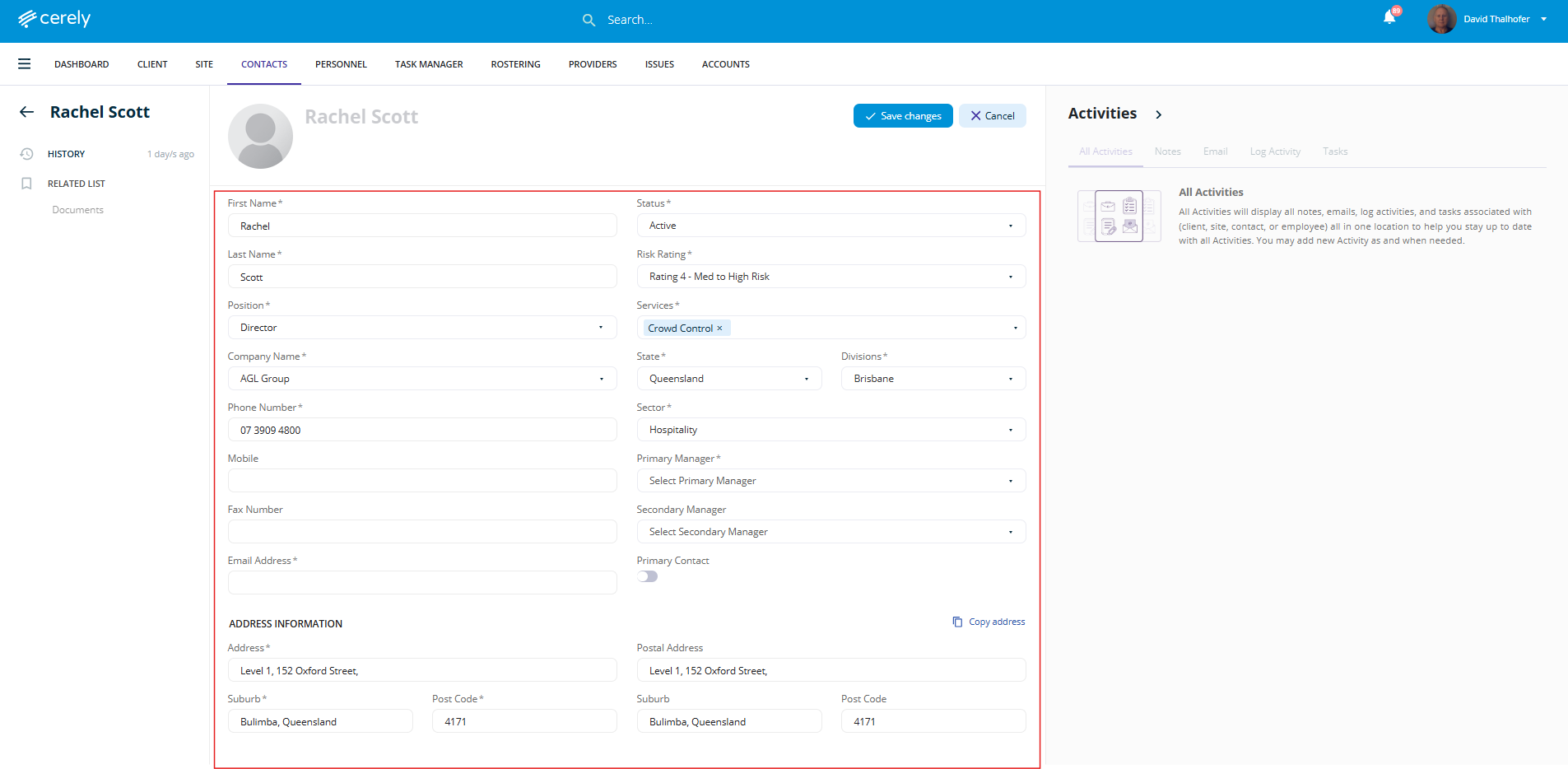Switch to the Tasks tab
The width and height of the screenshot is (1568, 769).
1335,151
